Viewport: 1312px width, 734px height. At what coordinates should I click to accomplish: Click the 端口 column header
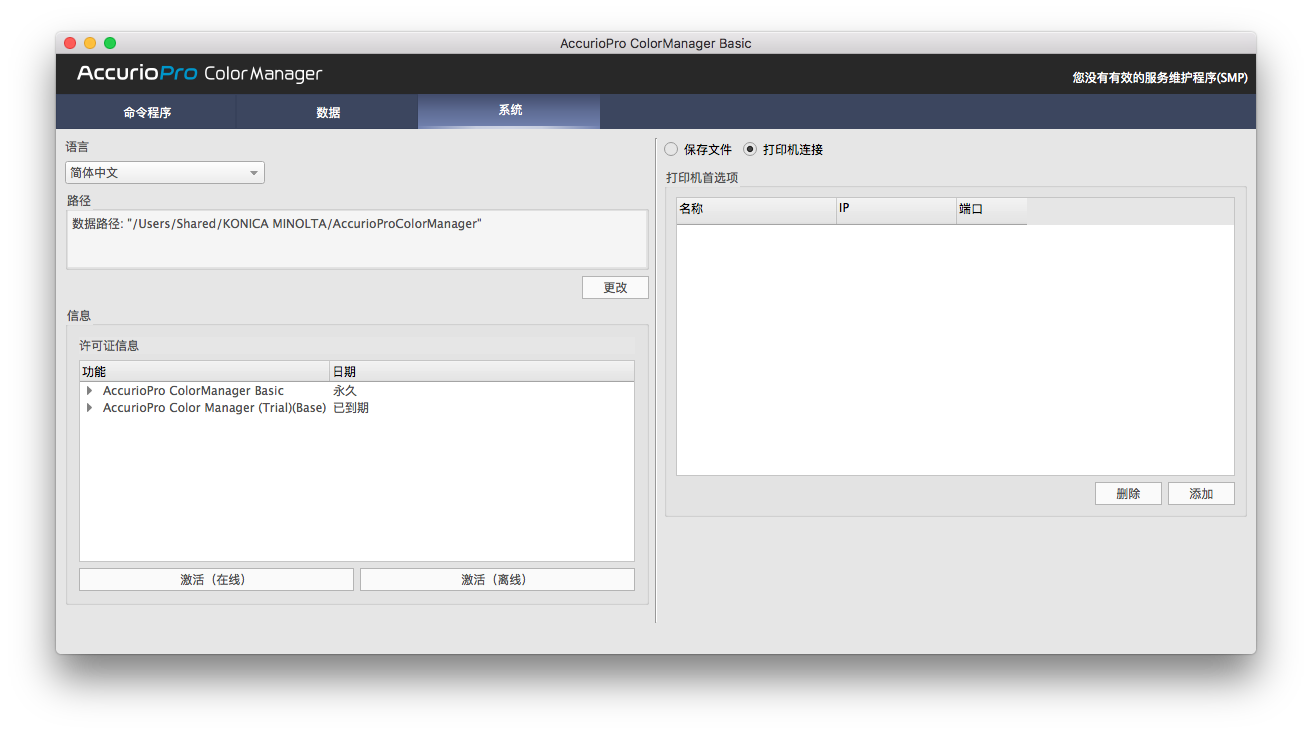click(991, 210)
